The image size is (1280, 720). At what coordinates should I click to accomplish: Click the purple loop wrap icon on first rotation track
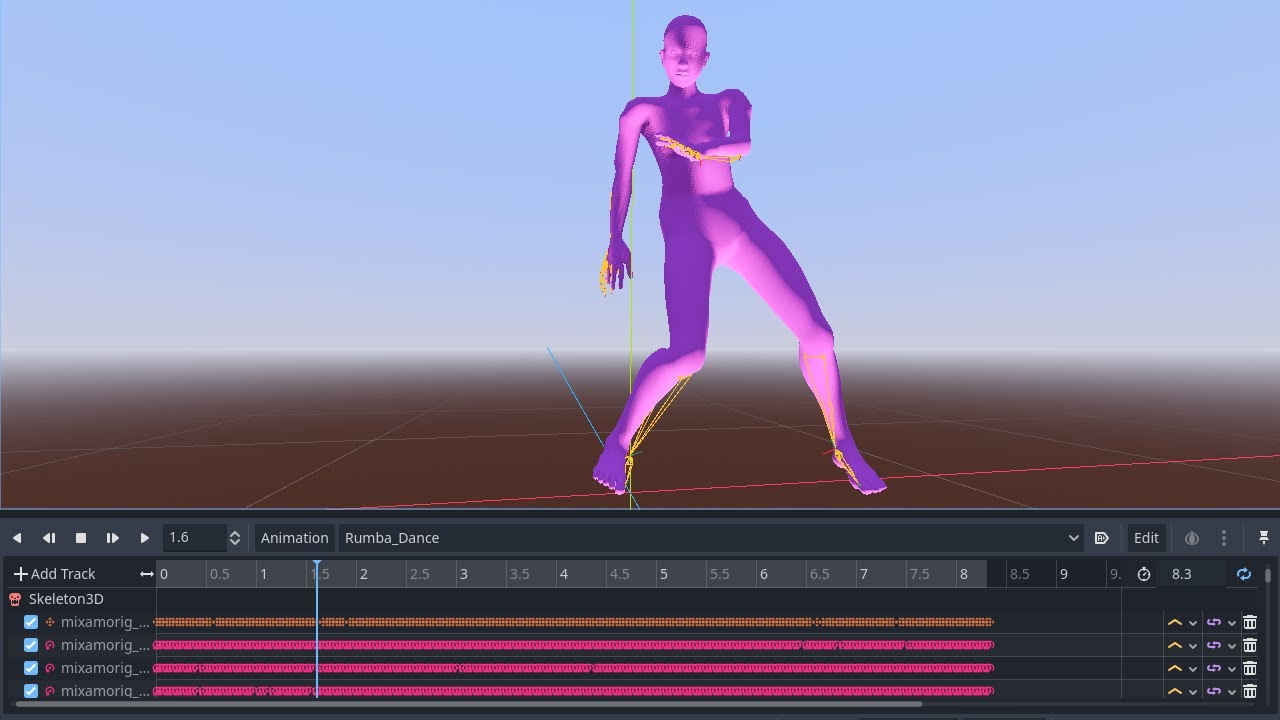click(1214, 645)
